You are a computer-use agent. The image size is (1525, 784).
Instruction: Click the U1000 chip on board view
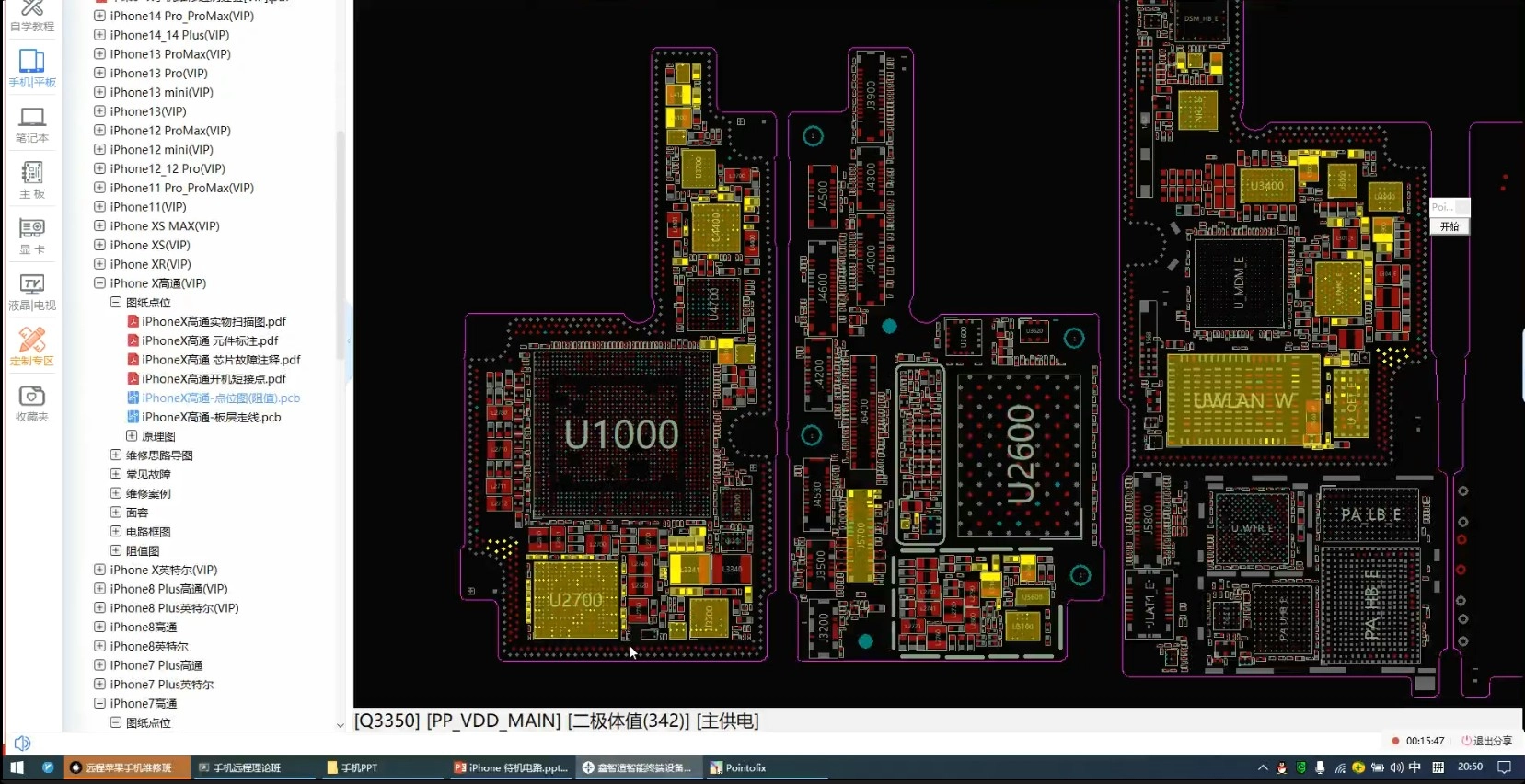(x=621, y=434)
